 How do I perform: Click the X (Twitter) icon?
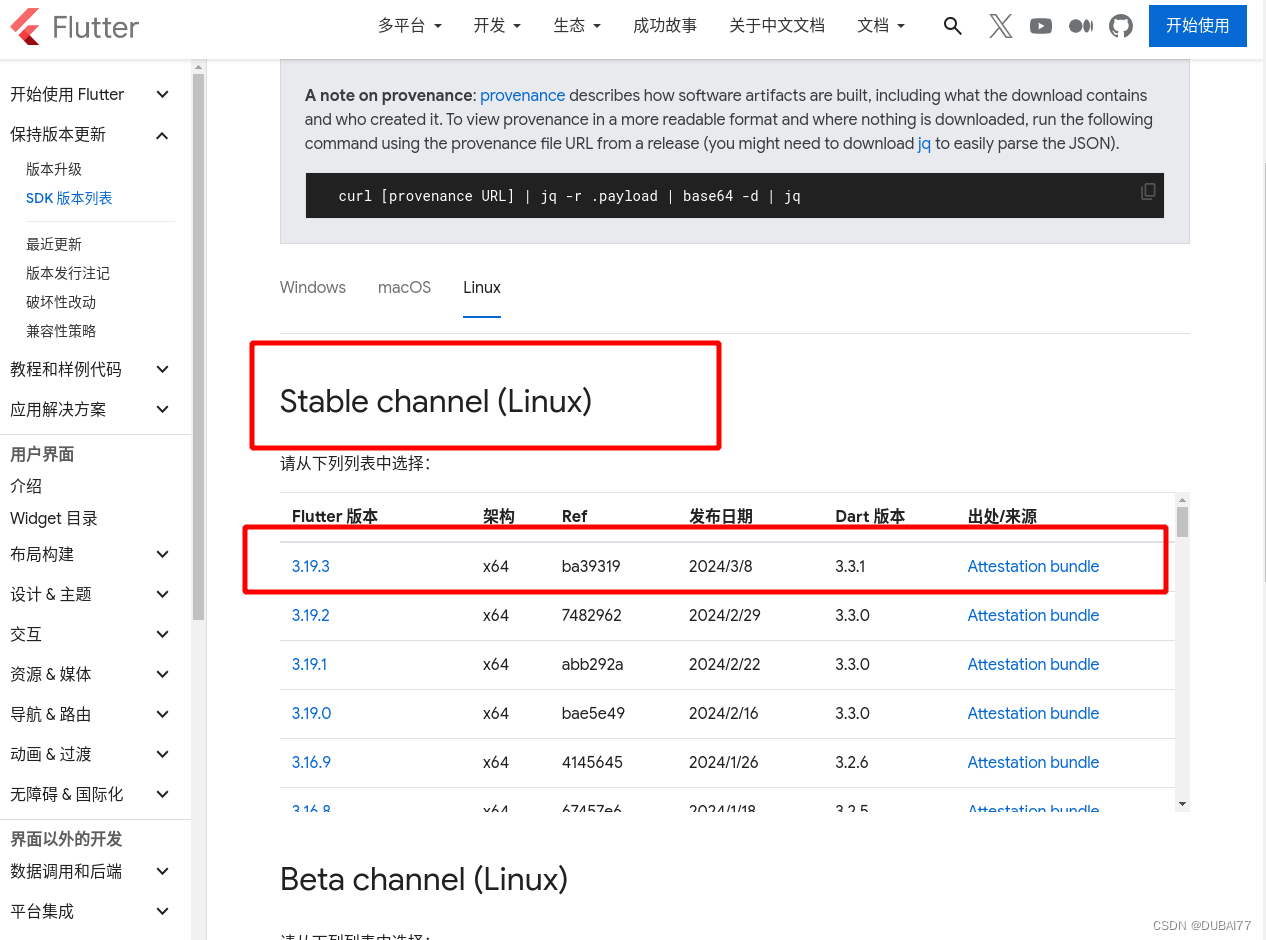pyautogui.click(x=1000, y=26)
